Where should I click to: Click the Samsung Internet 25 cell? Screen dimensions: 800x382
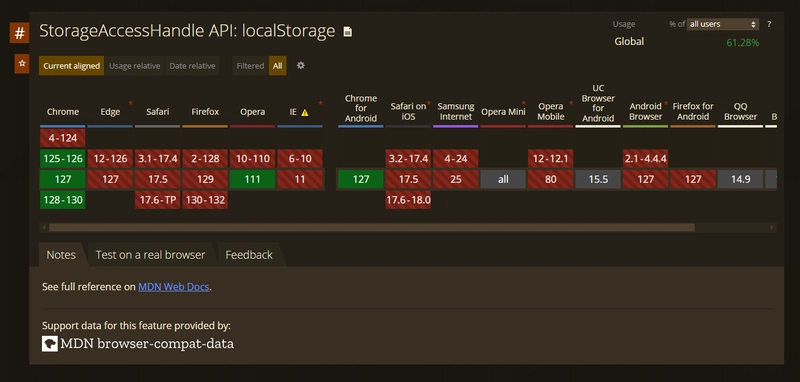point(456,180)
